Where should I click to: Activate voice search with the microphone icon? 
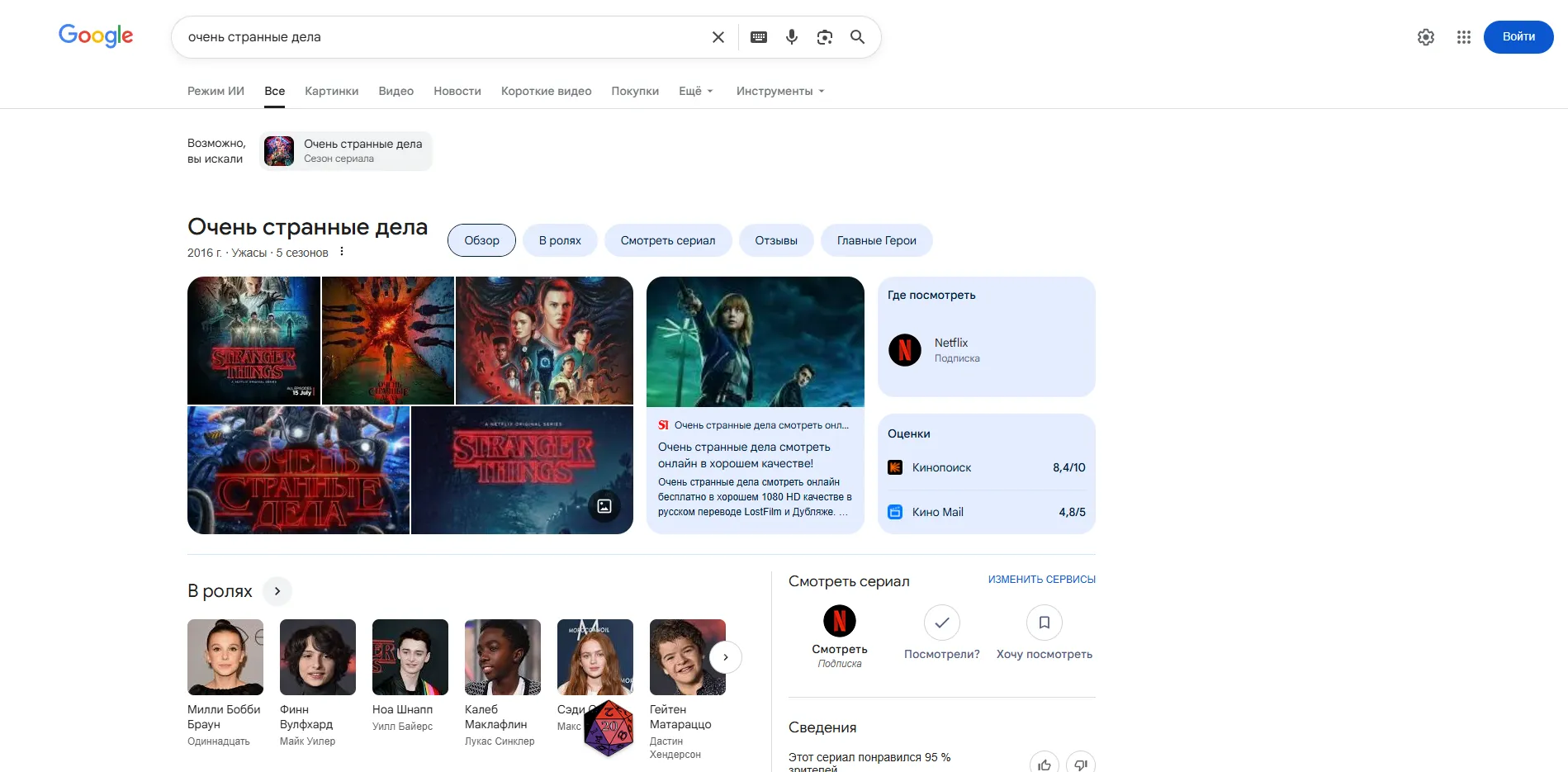(791, 36)
